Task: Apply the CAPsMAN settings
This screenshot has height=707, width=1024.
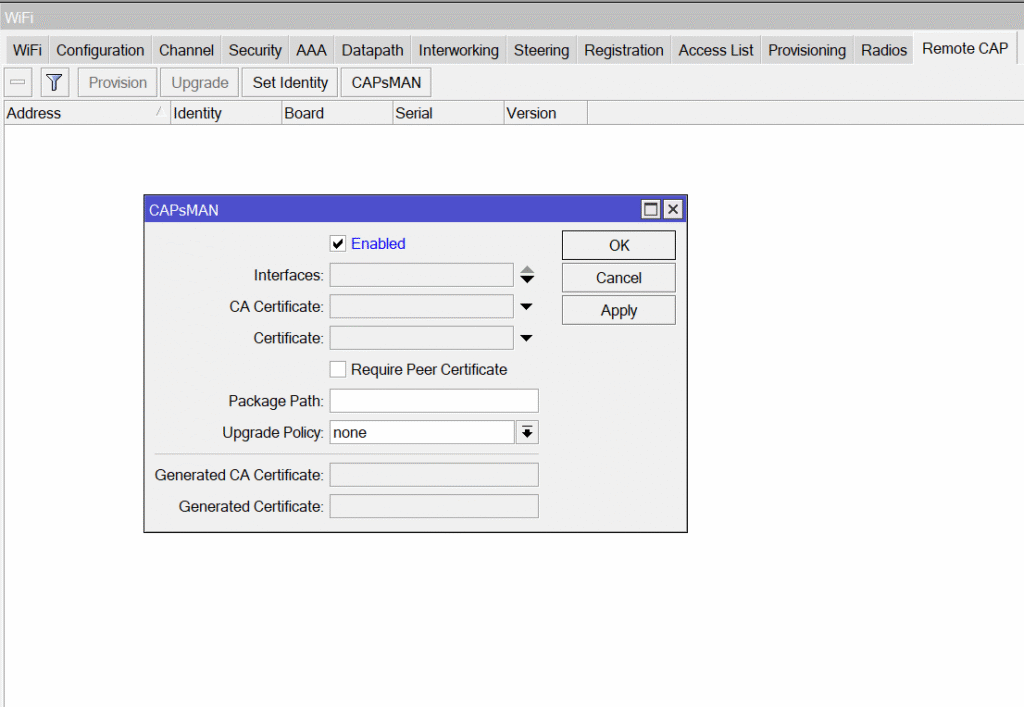Action: click(618, 311)
